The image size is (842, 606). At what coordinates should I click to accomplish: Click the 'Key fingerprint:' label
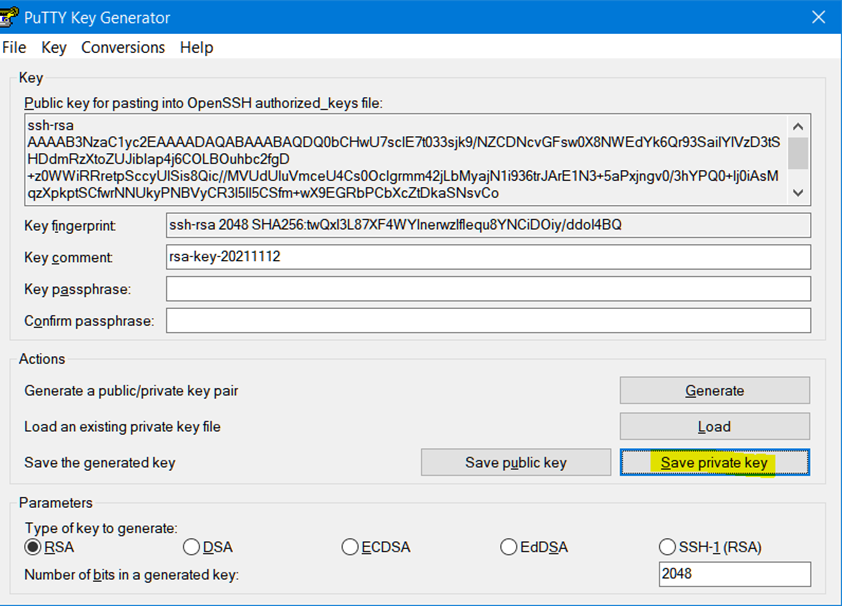(x=70, y=226)
